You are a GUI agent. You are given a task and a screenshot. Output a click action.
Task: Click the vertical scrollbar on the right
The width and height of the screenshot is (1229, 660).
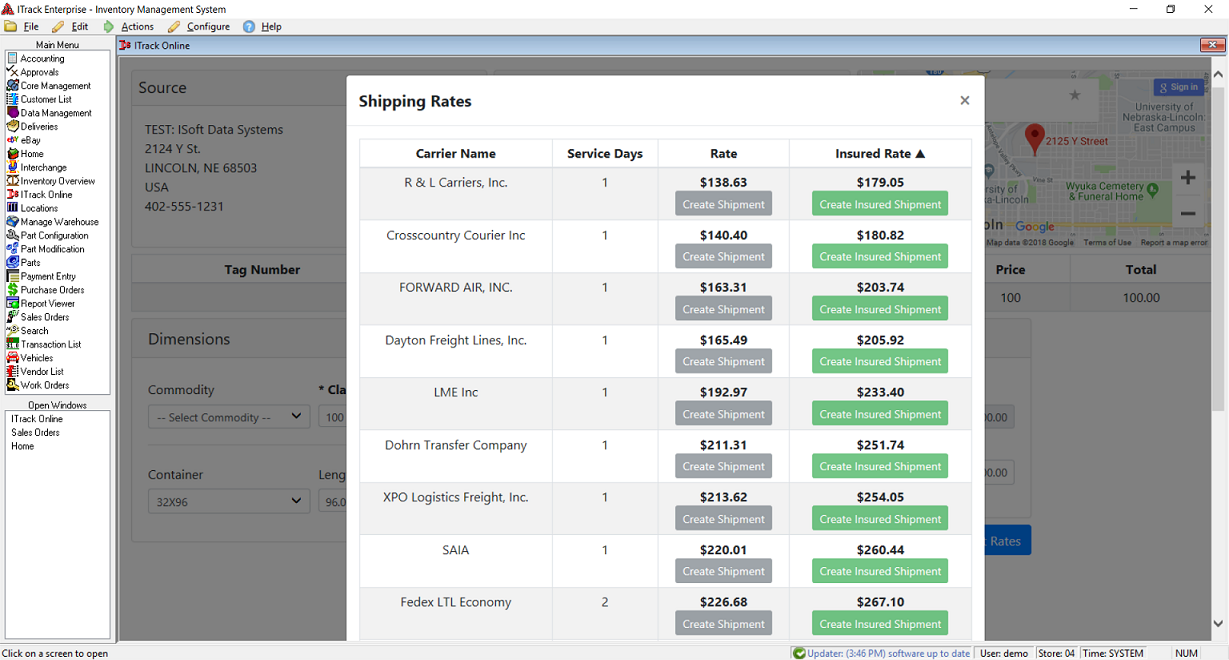(x=1218, y=300)
